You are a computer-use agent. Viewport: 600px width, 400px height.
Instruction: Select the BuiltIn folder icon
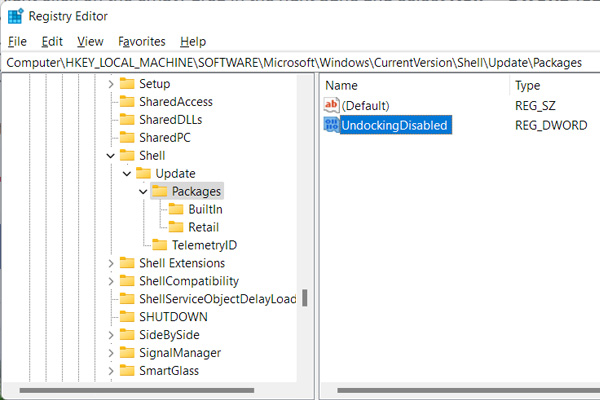click(x=176, y=209)
